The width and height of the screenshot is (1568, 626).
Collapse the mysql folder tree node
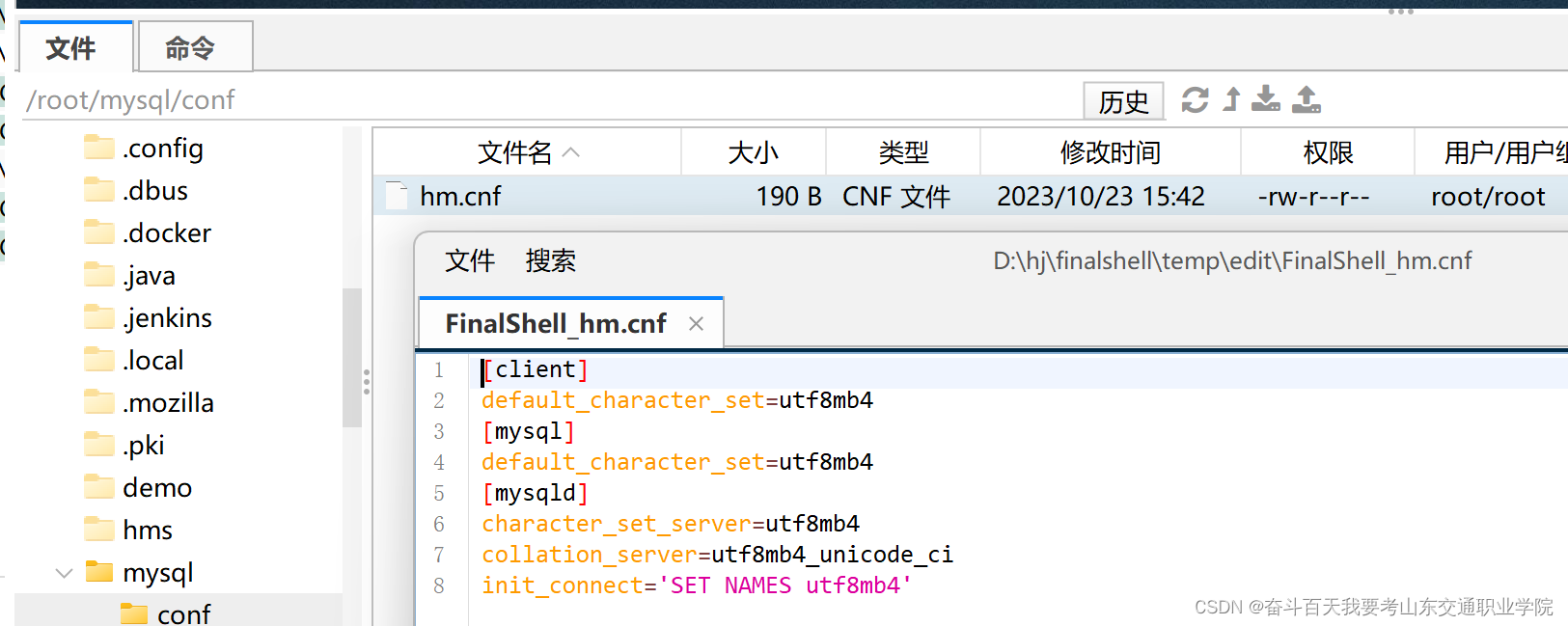click(x=65, y=573)
